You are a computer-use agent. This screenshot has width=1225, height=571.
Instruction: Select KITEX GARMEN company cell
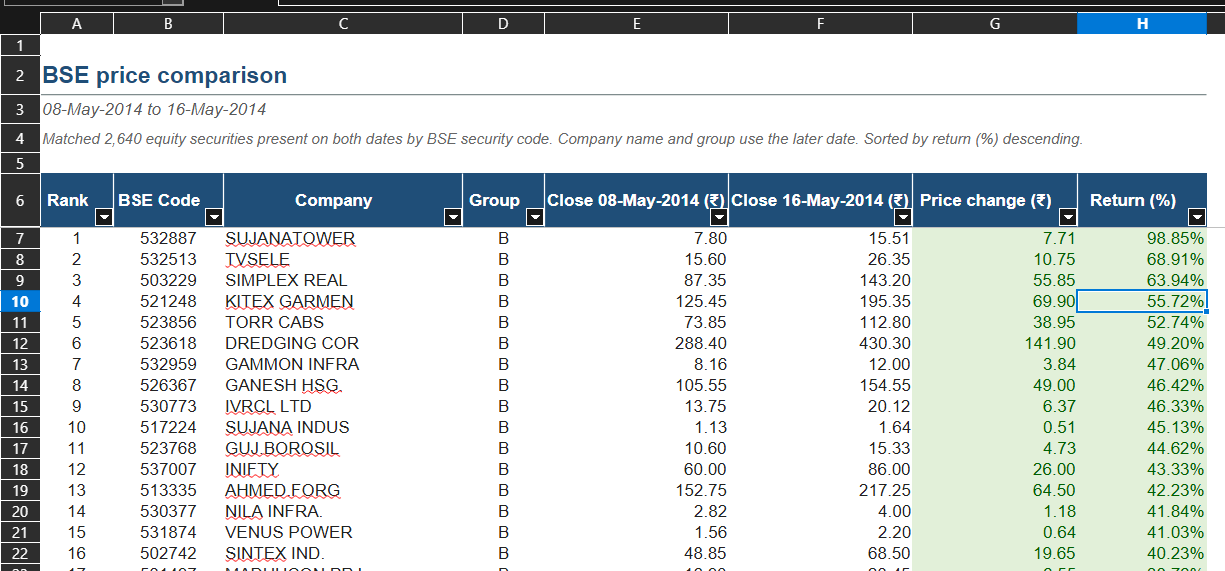(343, 301)
